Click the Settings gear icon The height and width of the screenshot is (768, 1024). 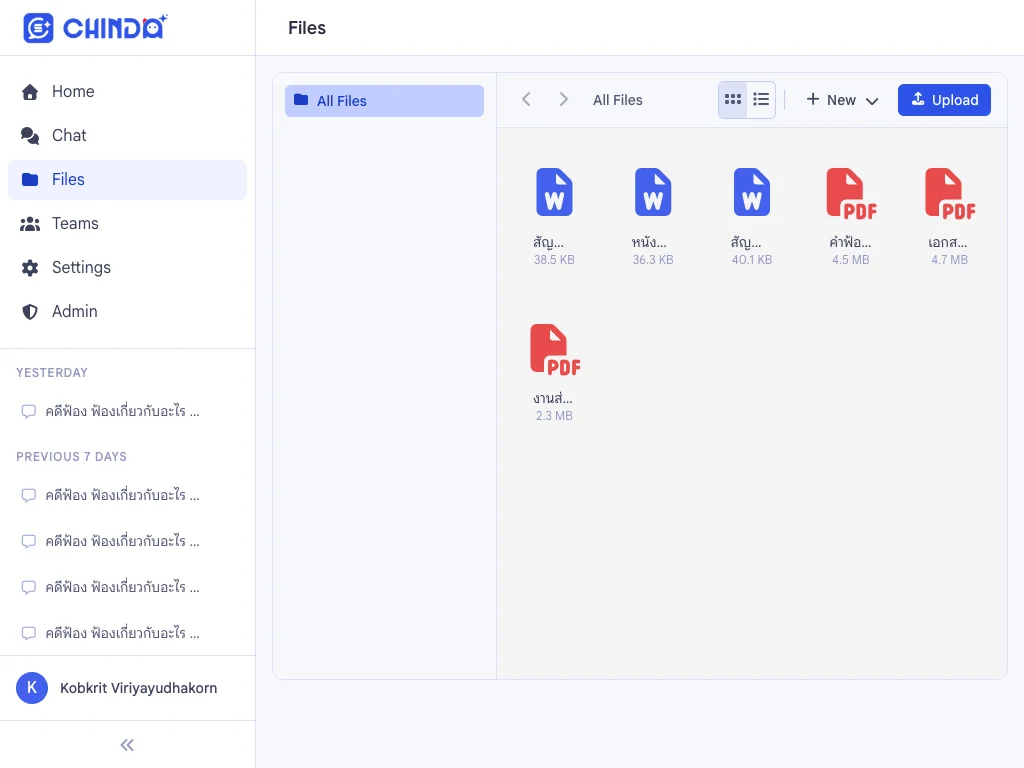pyautogui.click(x=30, y=268)
